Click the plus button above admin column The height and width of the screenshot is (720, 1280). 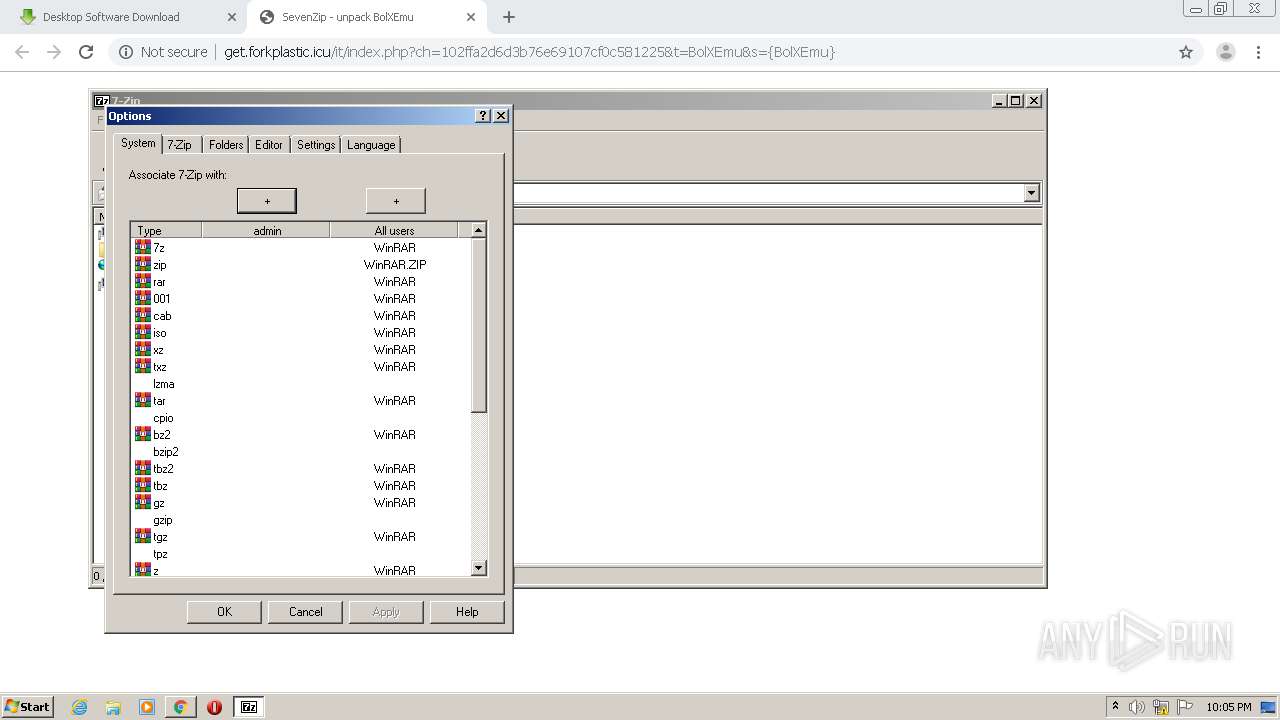[267, 201]
